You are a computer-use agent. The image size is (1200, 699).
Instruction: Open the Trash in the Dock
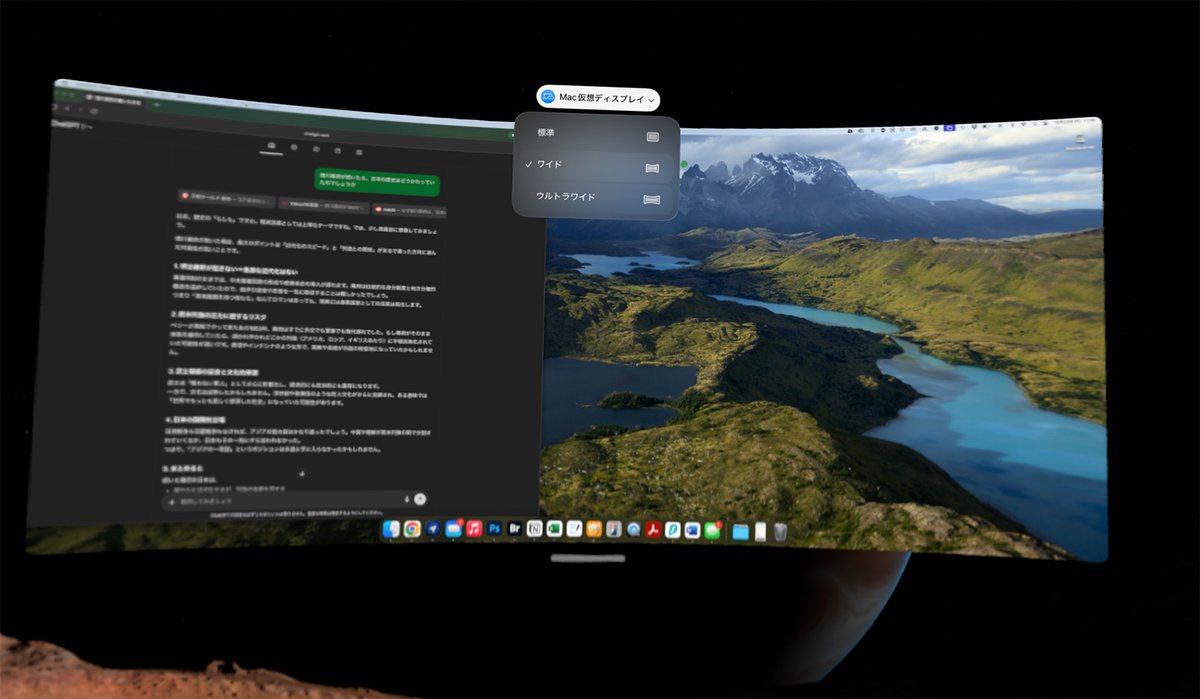[780, 532]
